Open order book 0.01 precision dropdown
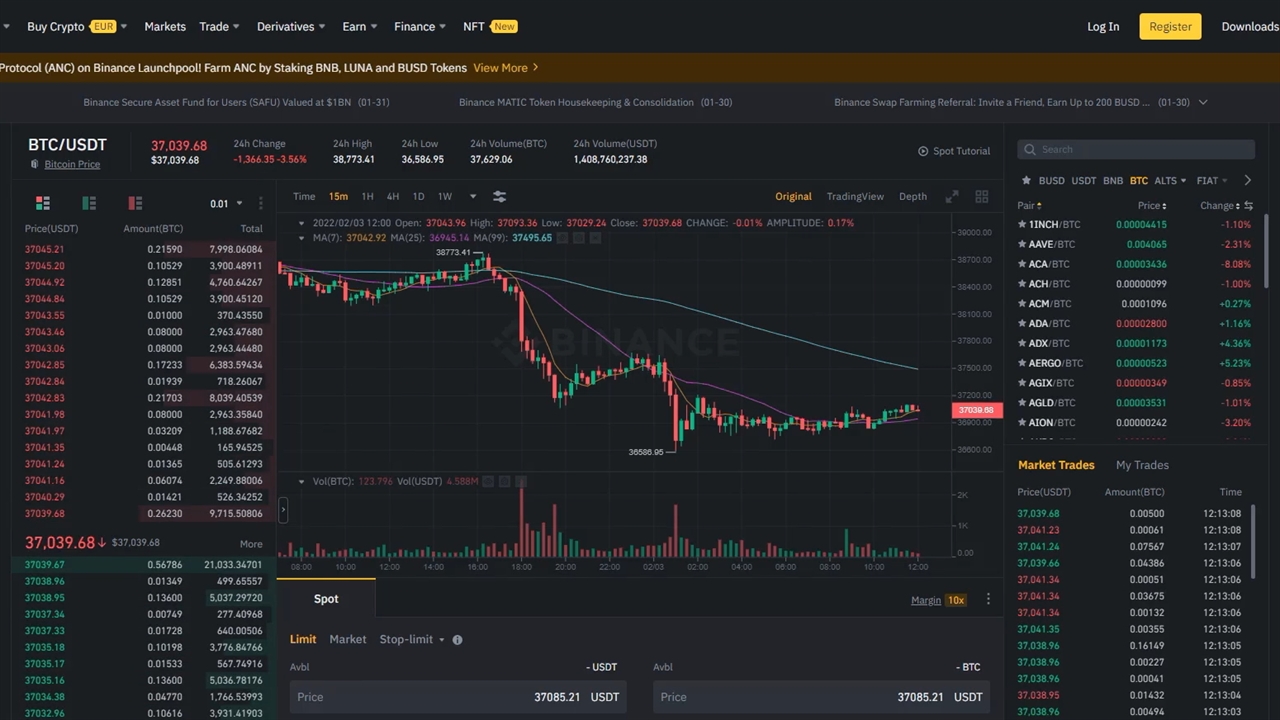Viewport: 1280px width, 720px height. [x=226, y=204]
